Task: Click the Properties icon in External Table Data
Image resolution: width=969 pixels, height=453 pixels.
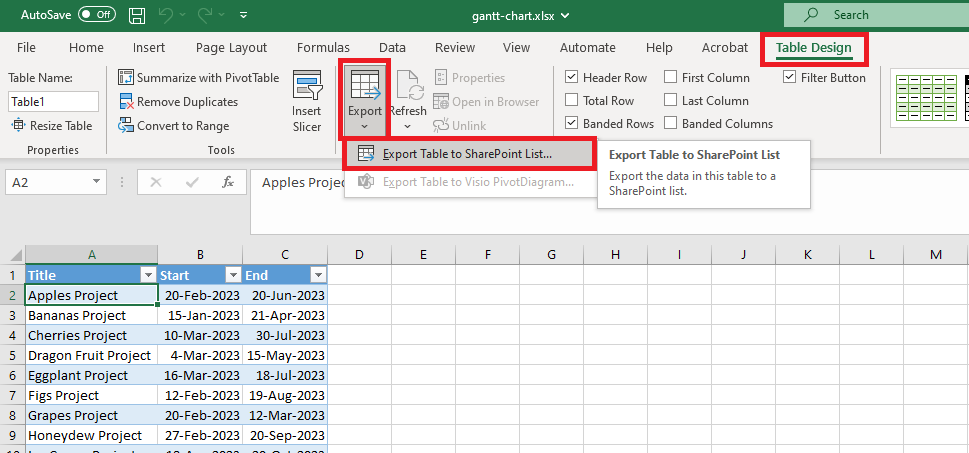Action: [441, 78]
